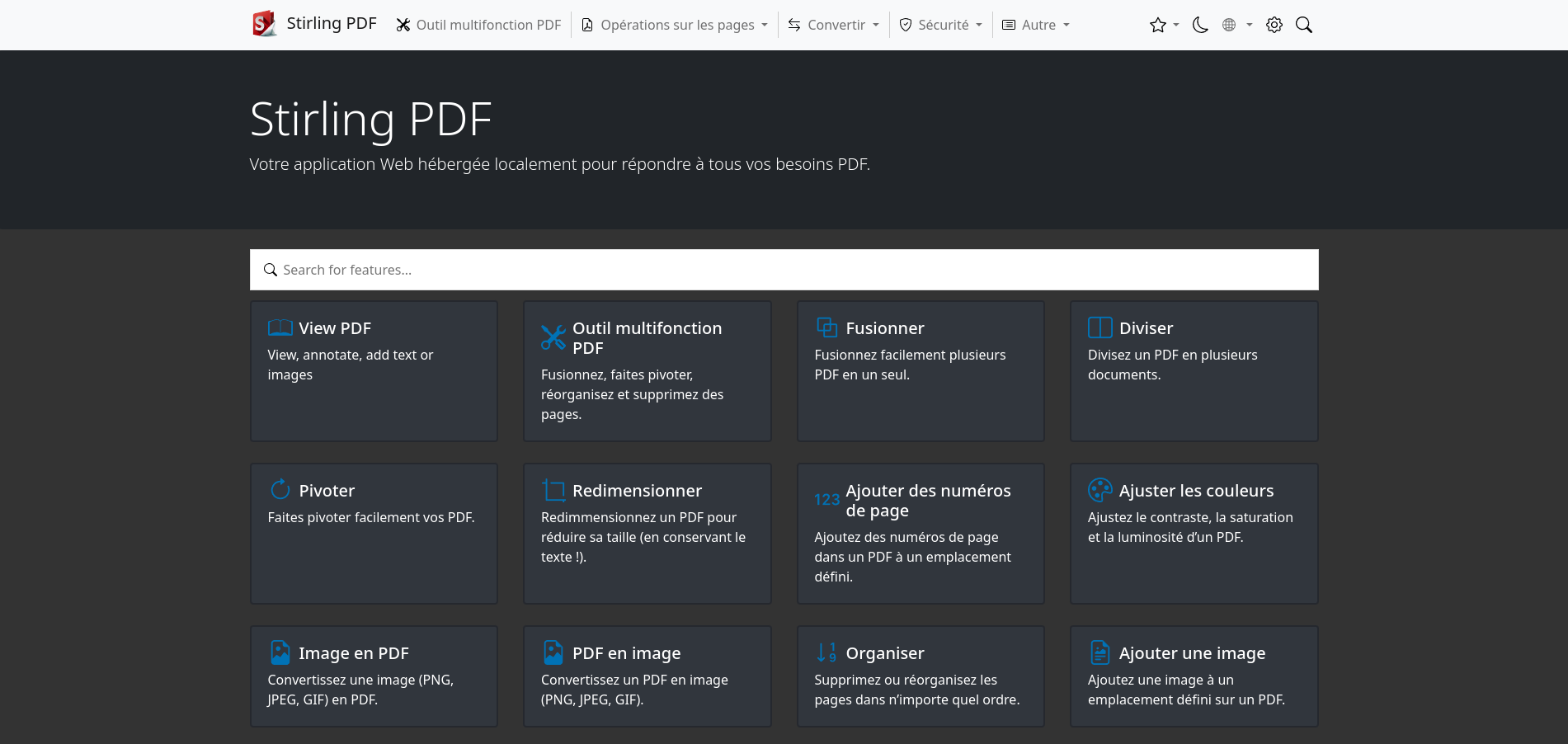Image resolution: width=1568 pixels, height=744 pixels.
Task: Open the Opérations sur les pages menu
Action: [673, 25]
